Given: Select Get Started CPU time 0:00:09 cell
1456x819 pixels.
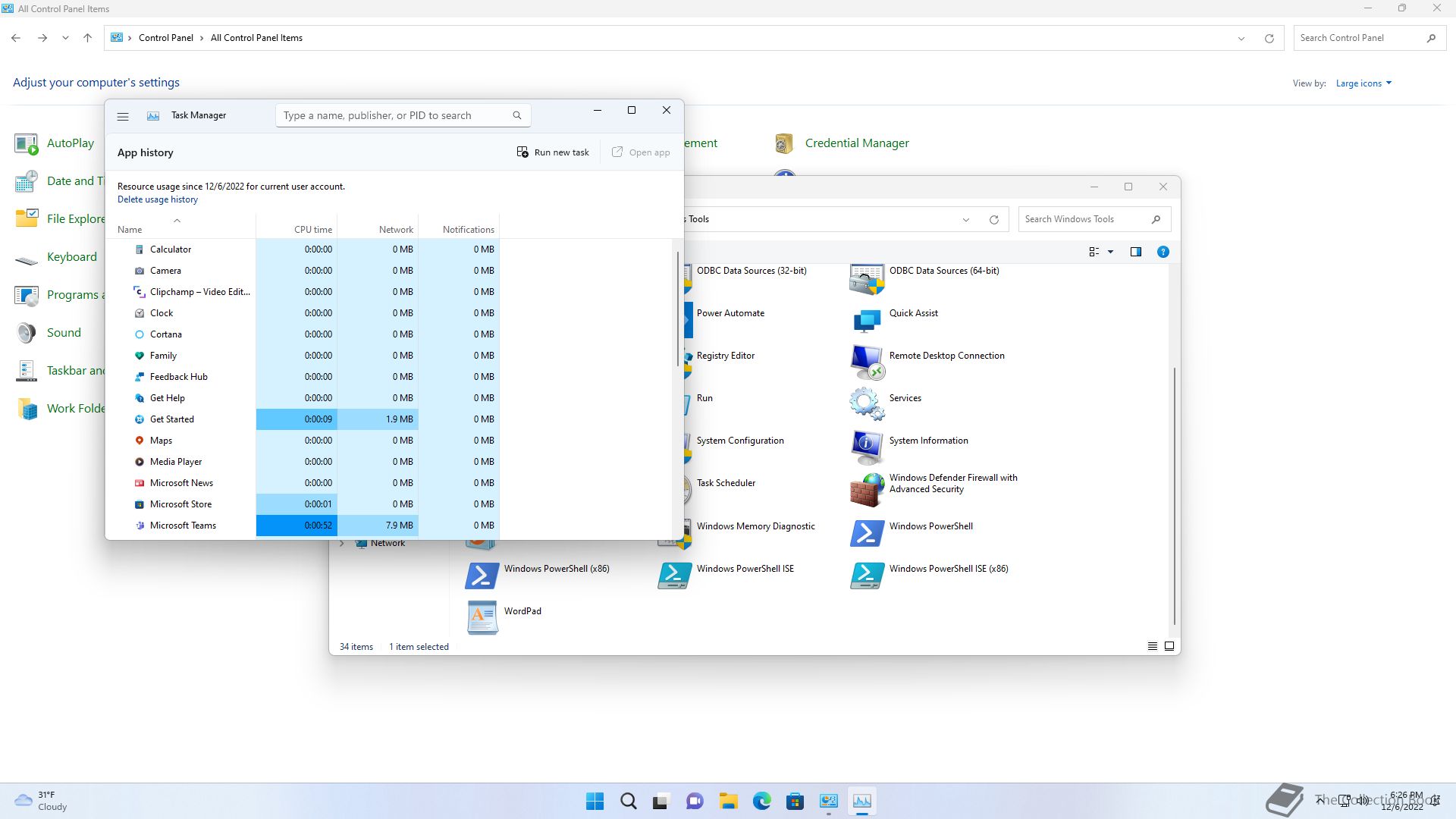Looking at the screenshot, I should (x=297, y=419).
